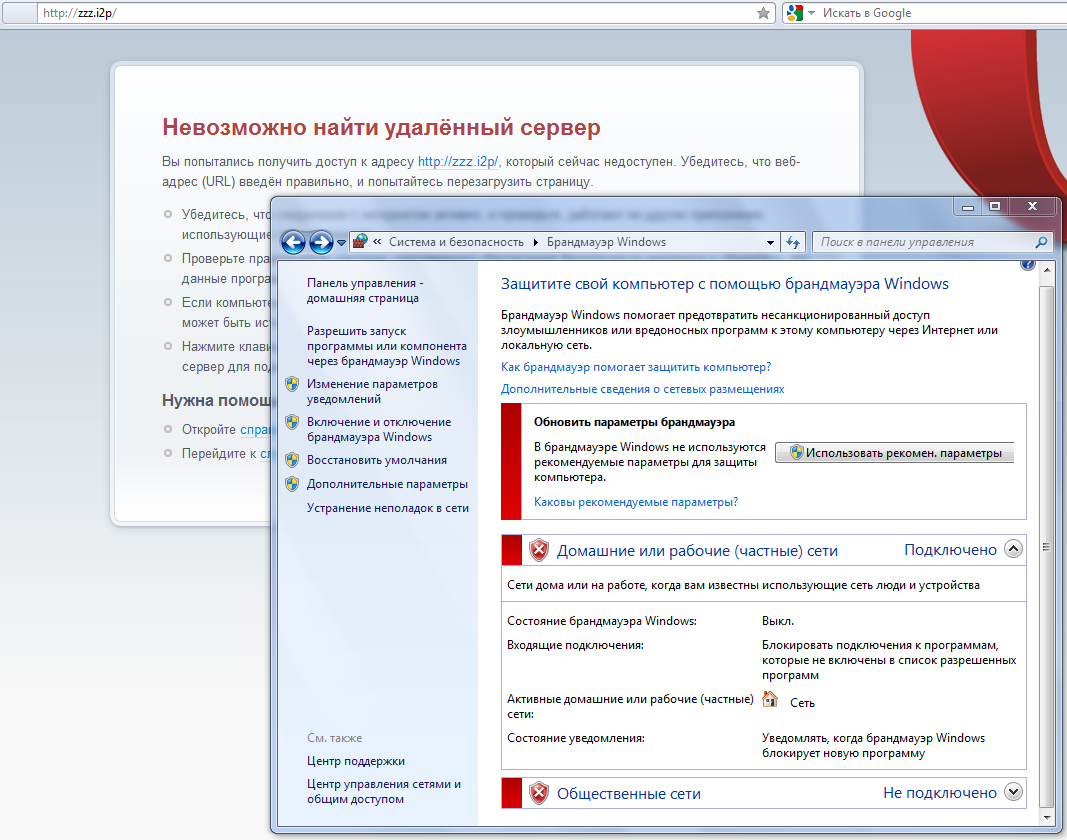Select 'Система и безопасность' breadcrumb
Screen dimensions: 1067x840
(x=456, y=242)
